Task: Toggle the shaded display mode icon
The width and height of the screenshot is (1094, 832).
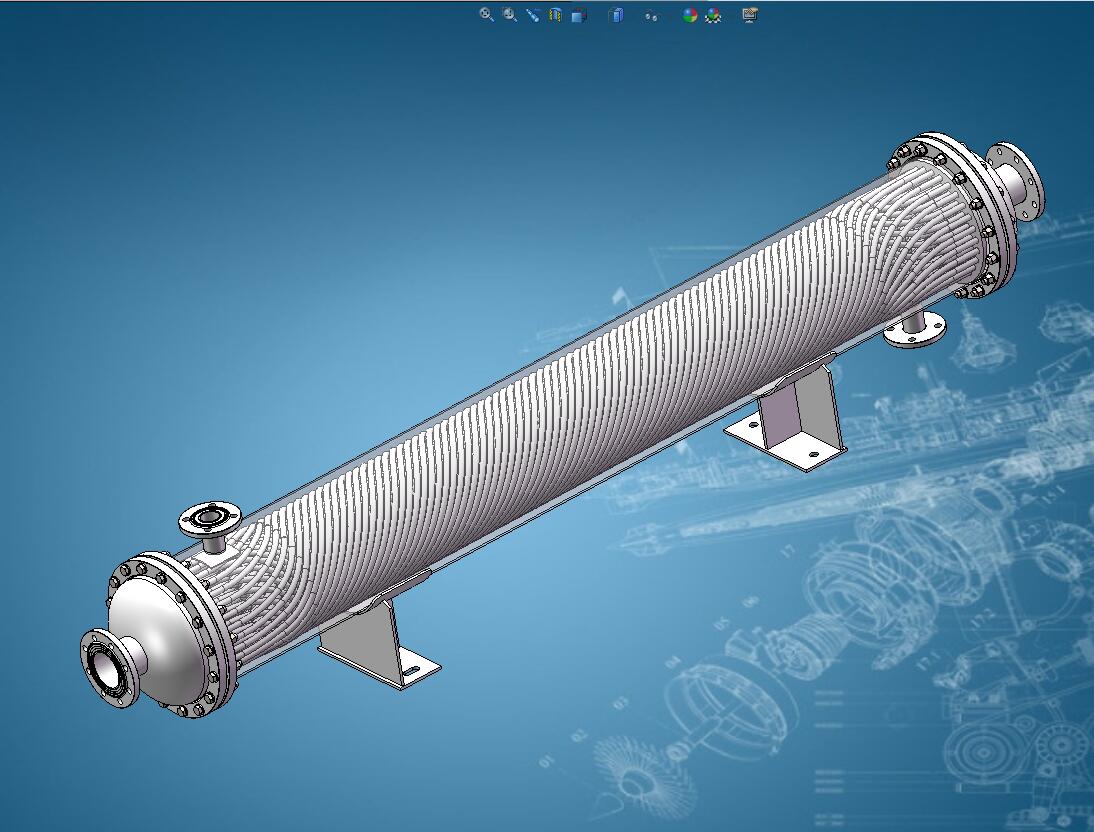Action: click(579, 15)
